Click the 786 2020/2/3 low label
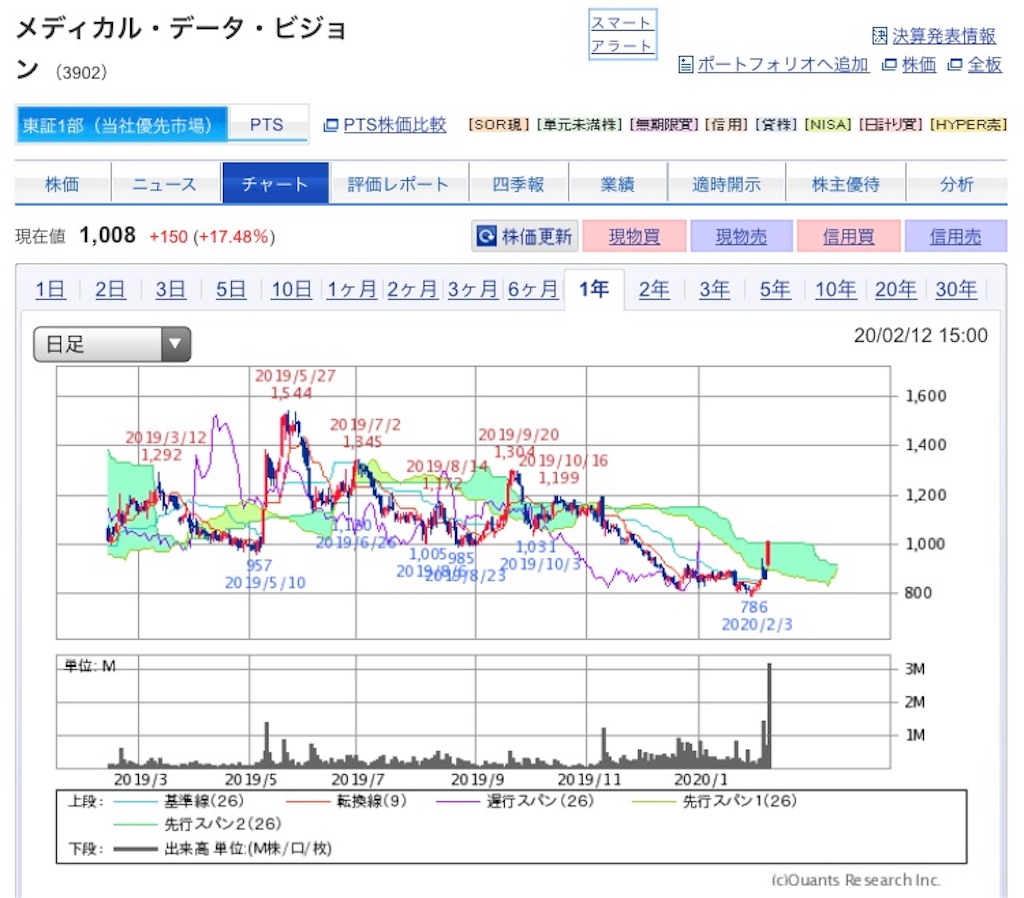Image resolution: width=1024 pixels, height=898 pixels. 756,616
